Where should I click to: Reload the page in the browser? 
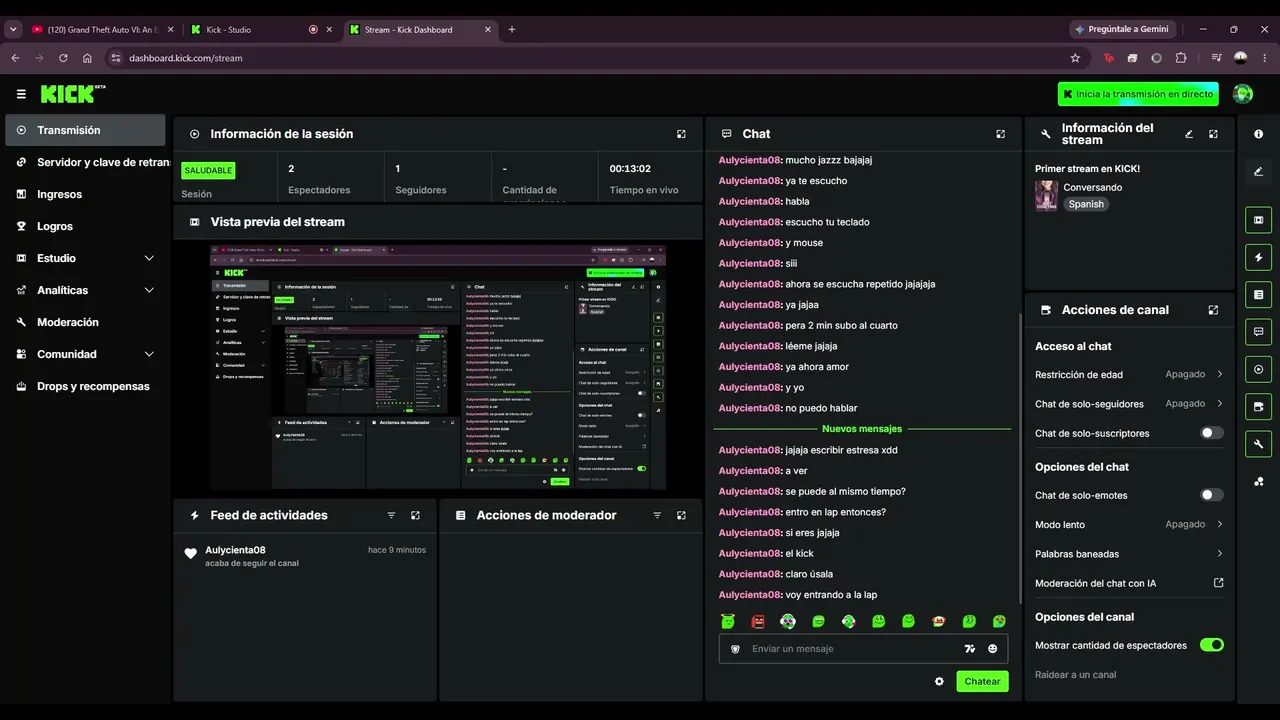point(63,58)
